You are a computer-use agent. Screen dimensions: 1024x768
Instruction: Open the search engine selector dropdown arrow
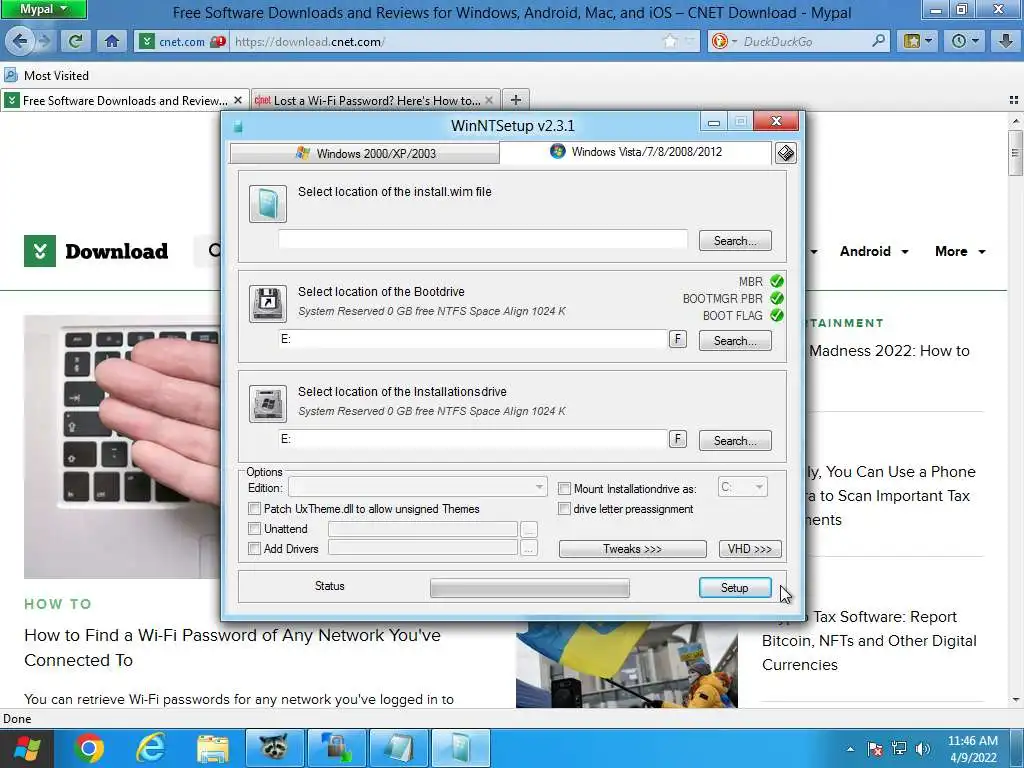[x=734, y=42]
